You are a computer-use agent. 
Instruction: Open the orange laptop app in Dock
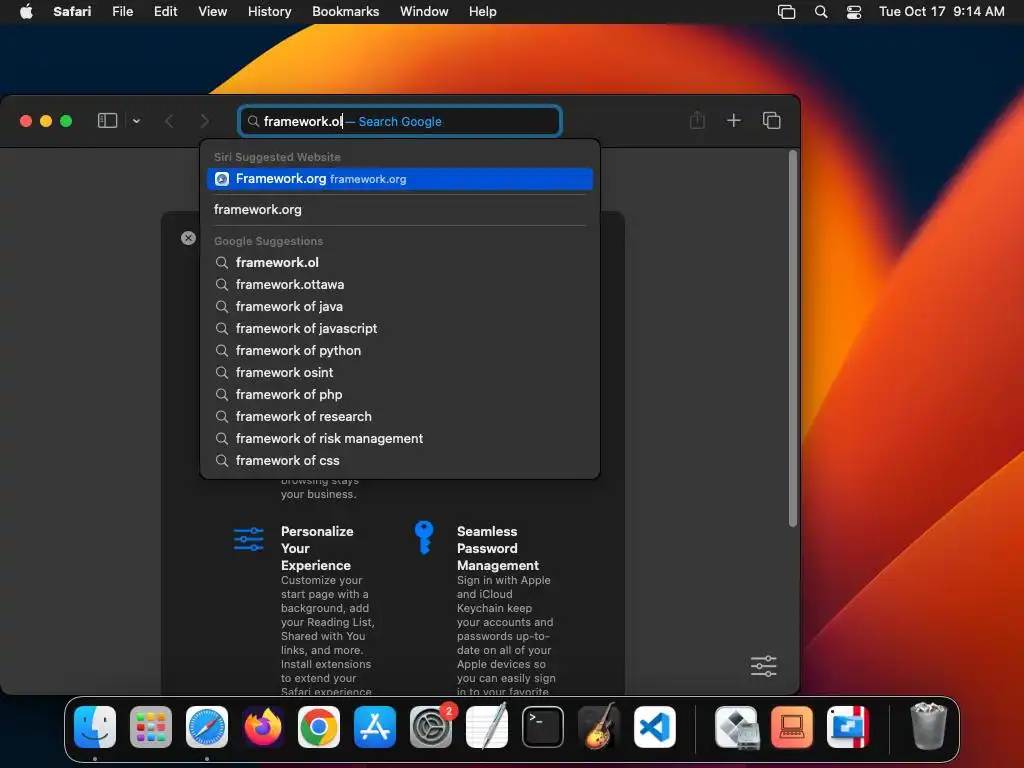(x=792, y=727)
